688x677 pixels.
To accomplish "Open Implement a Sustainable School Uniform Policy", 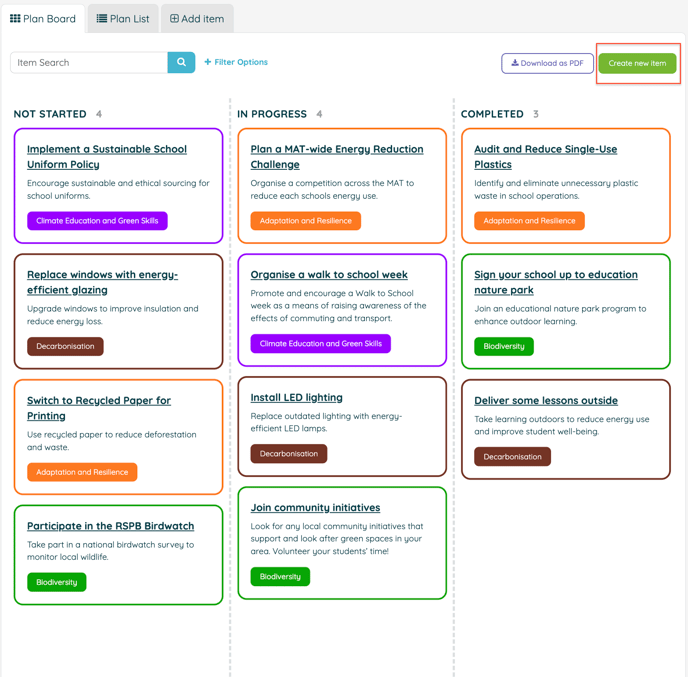I will coord(107,157).
